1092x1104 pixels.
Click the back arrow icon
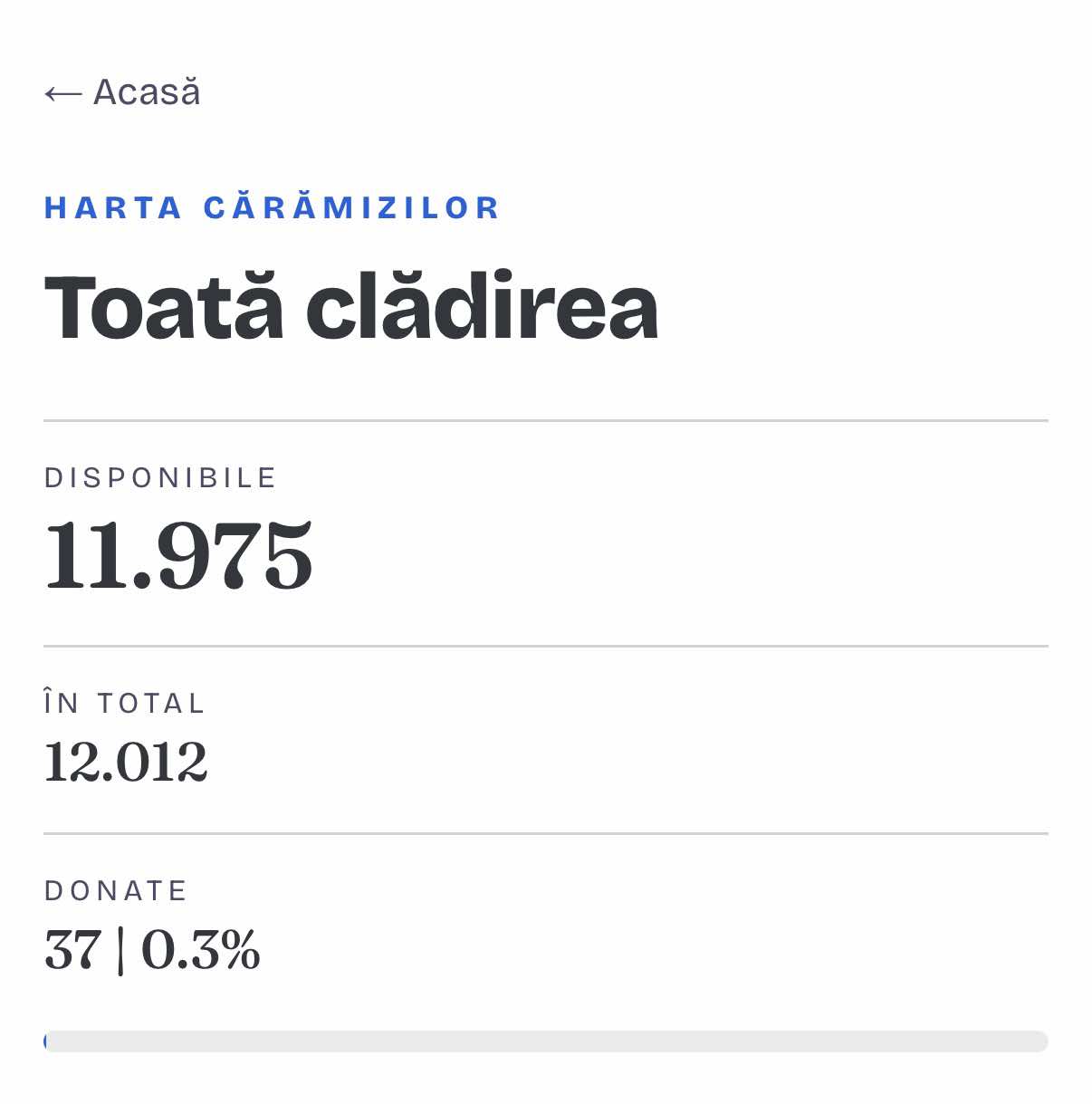(x=63, y=93)
